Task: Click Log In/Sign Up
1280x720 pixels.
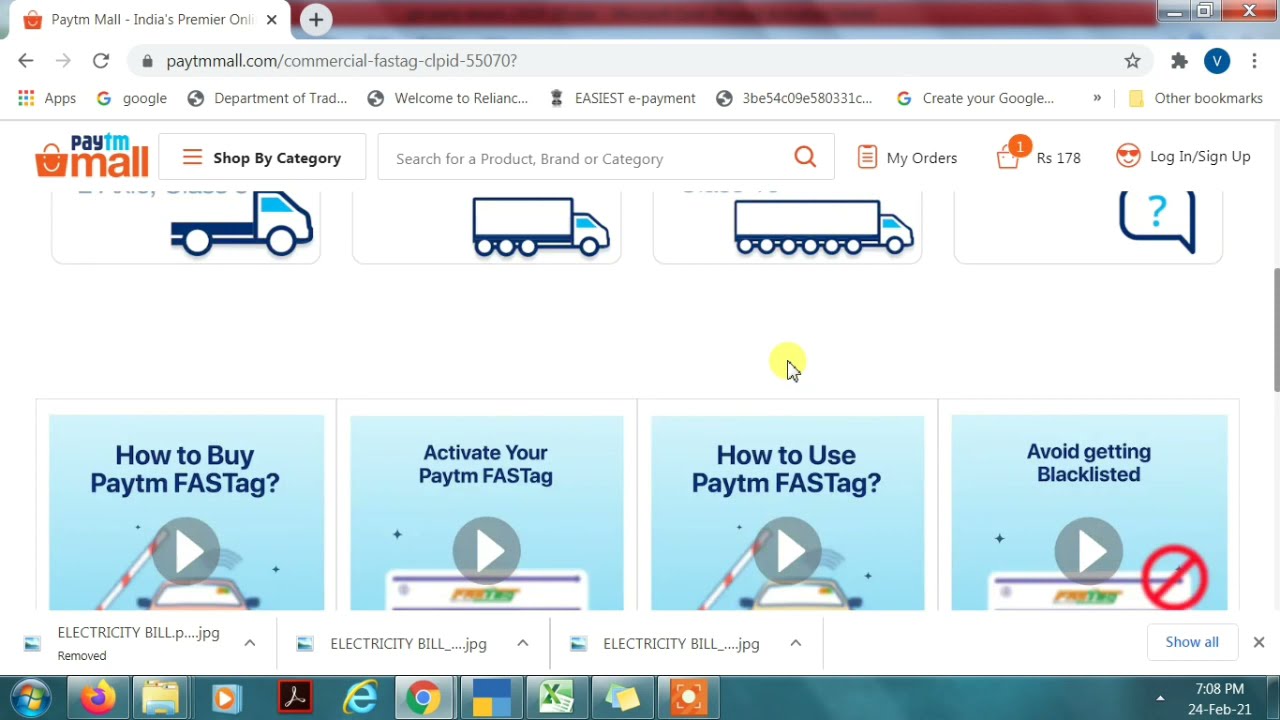Action: click(1183, 156)
